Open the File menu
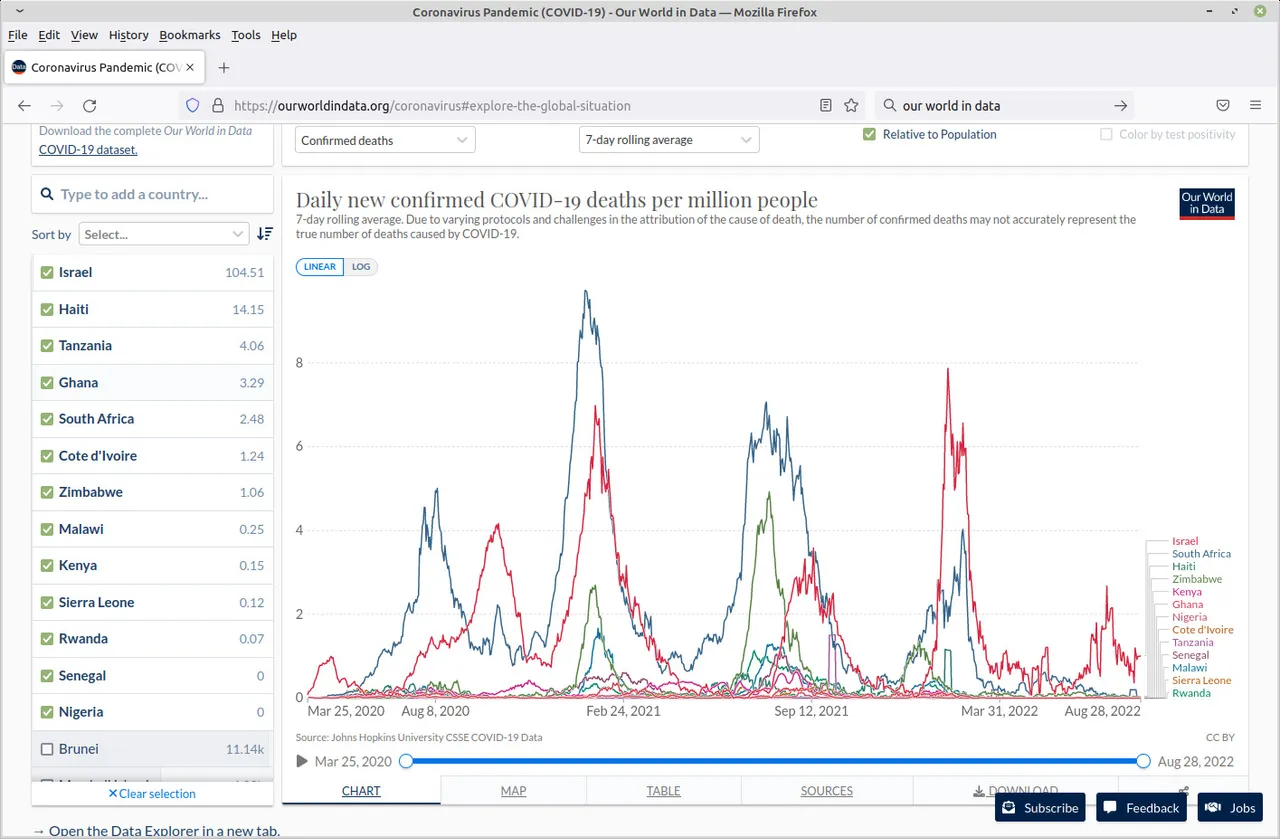1280x839 pixels. (x=17, y=35)
